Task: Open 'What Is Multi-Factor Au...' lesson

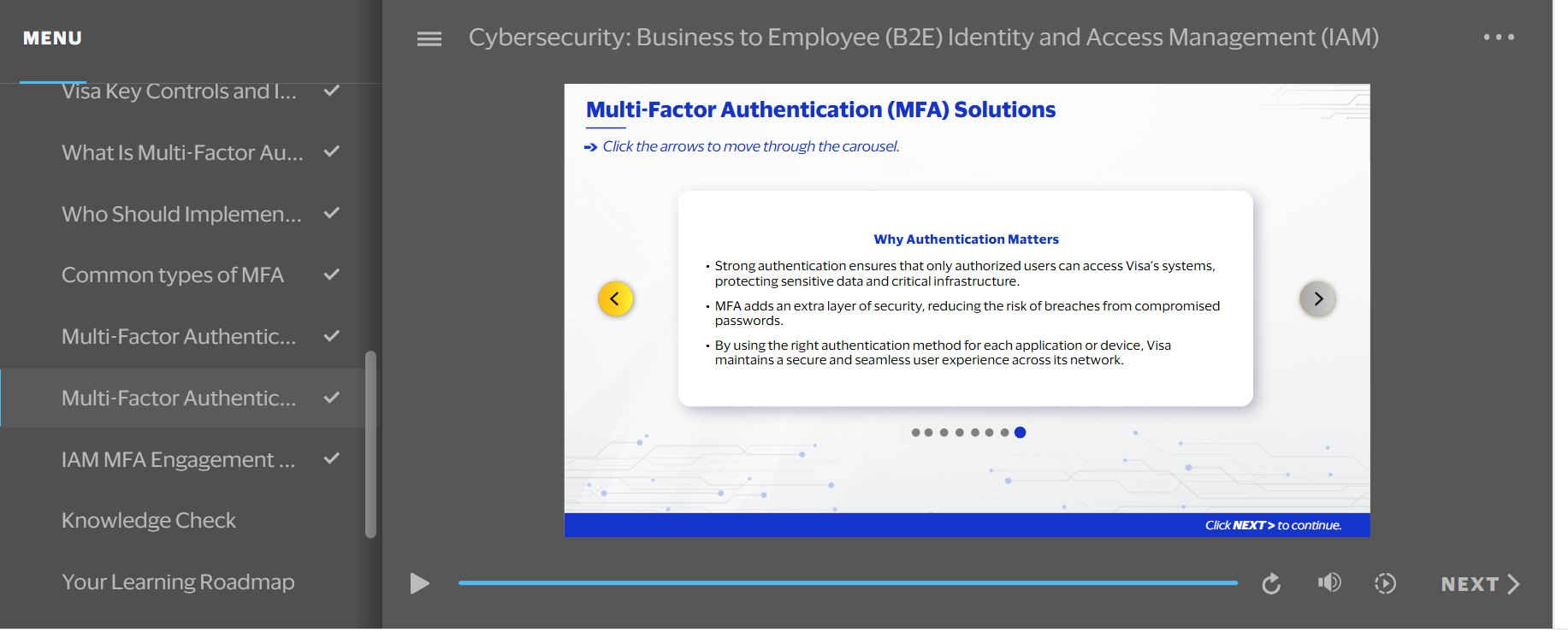Action: coord(191,152)
